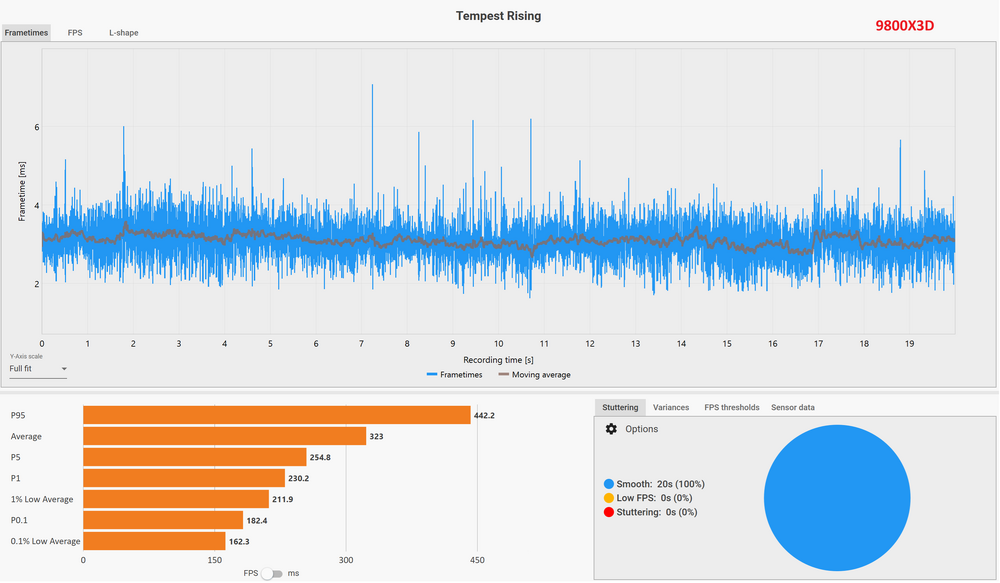Click the Tempest Rising chart title
The width and height of the screenshot is (1000, 583).
(x=499, y=16)
